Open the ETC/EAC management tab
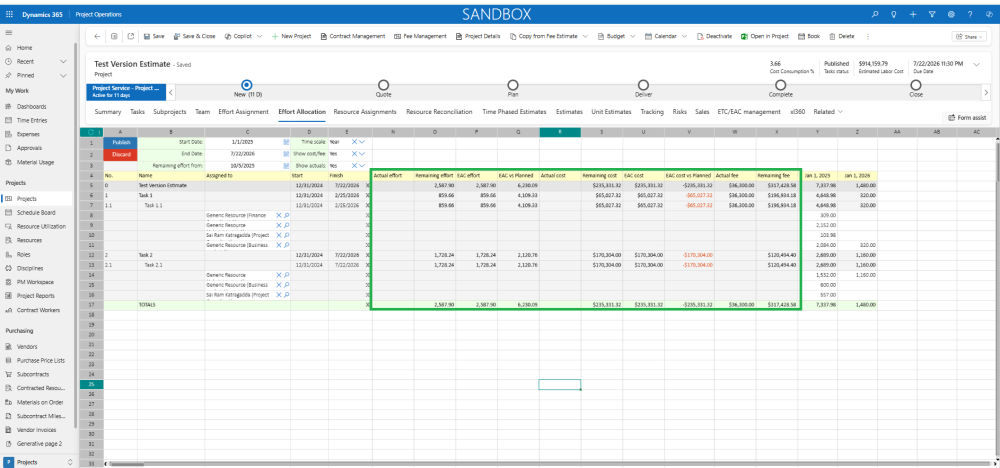This screenshot has width=1000, height=468. pyautogui.click(x=749, y=112)
